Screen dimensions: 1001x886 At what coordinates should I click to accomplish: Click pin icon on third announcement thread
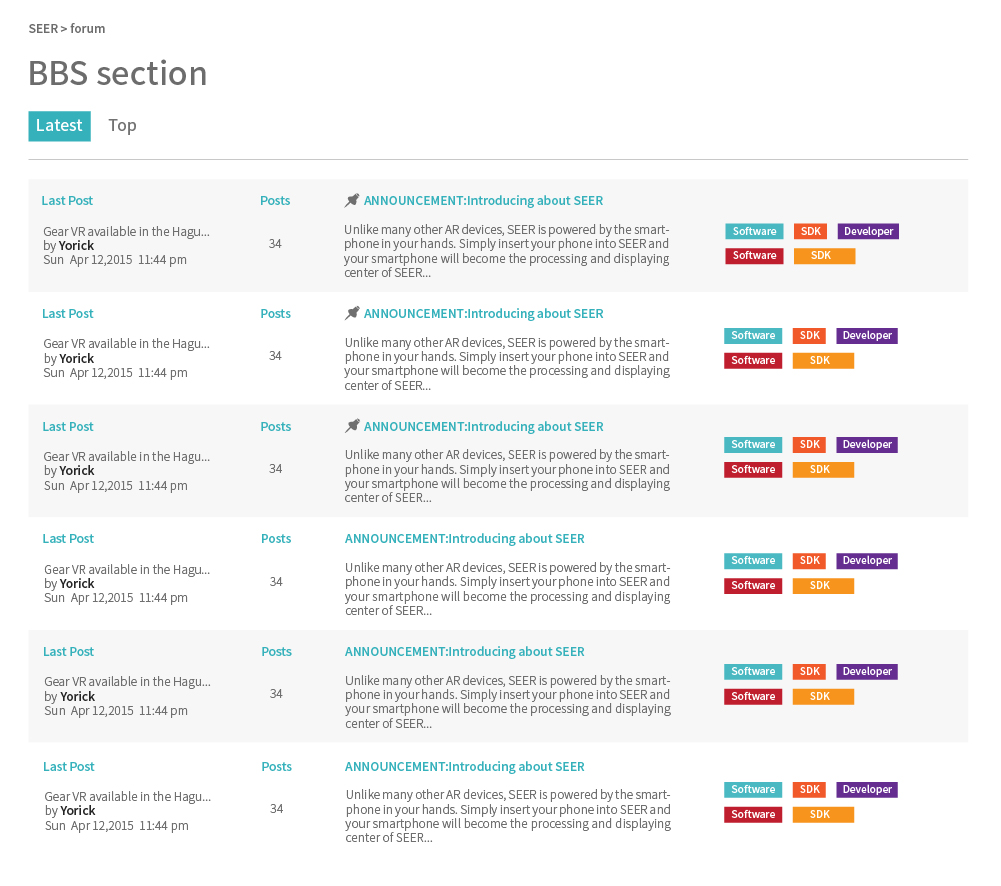[352, 426]
